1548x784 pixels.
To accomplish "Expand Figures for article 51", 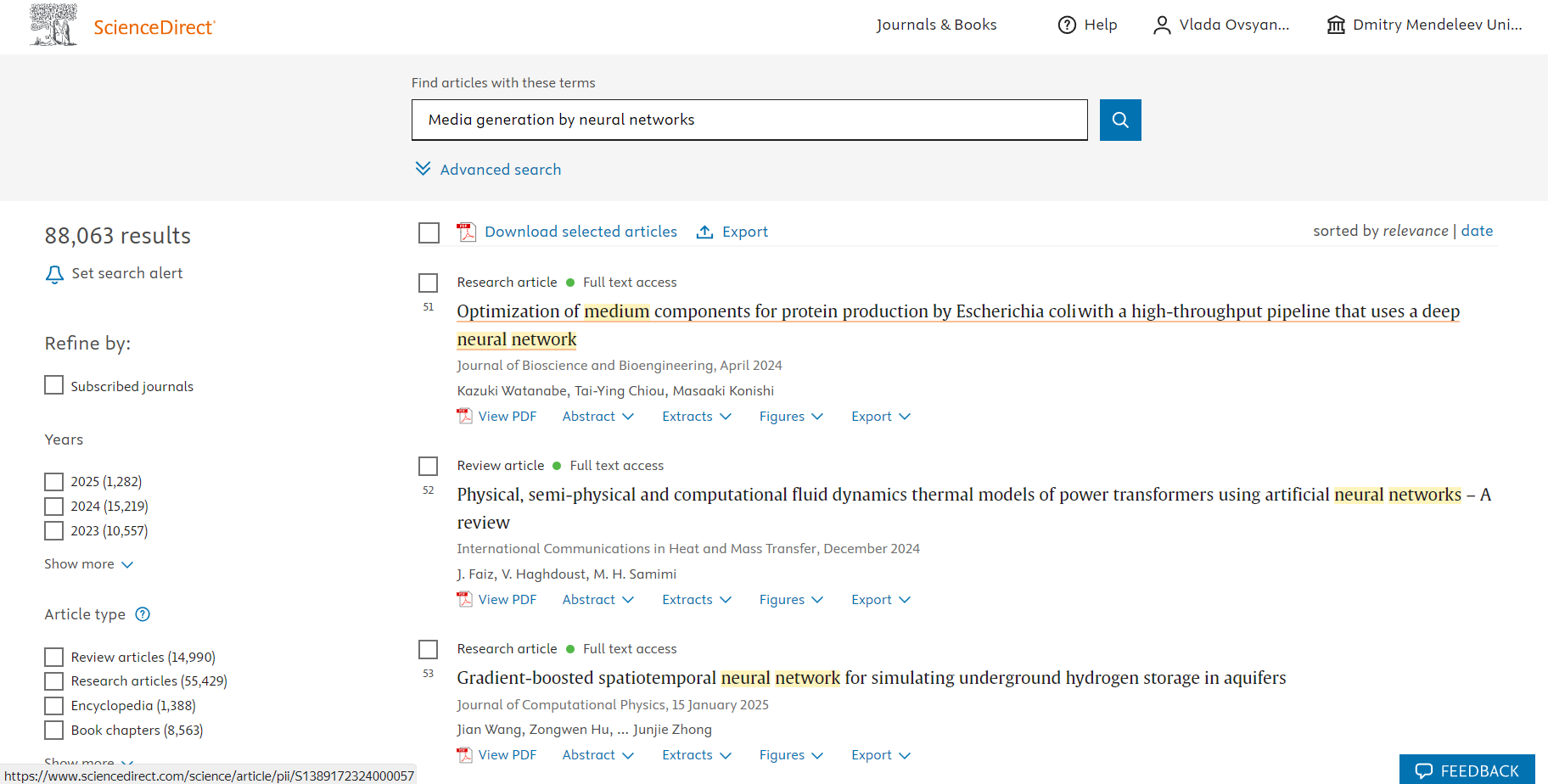I will [791, 416].
